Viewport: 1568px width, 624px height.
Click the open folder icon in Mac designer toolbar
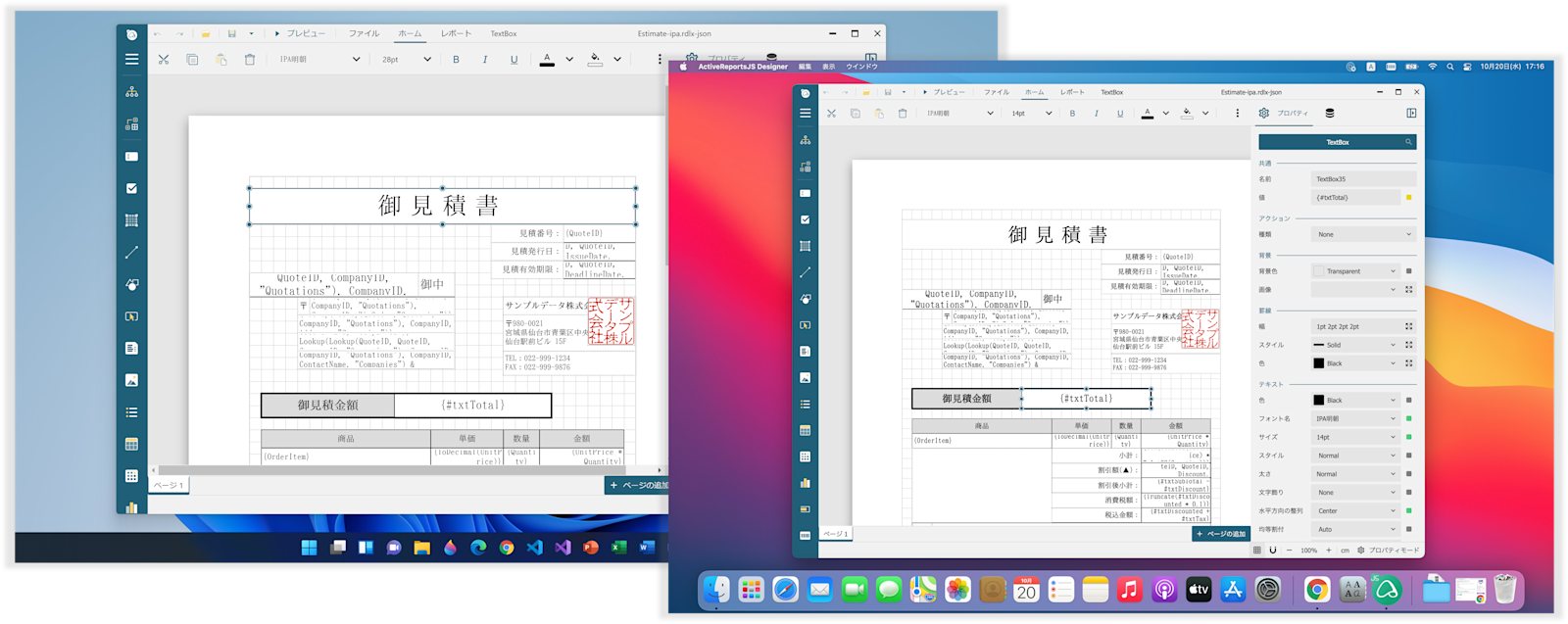click(x=866, y=92)
